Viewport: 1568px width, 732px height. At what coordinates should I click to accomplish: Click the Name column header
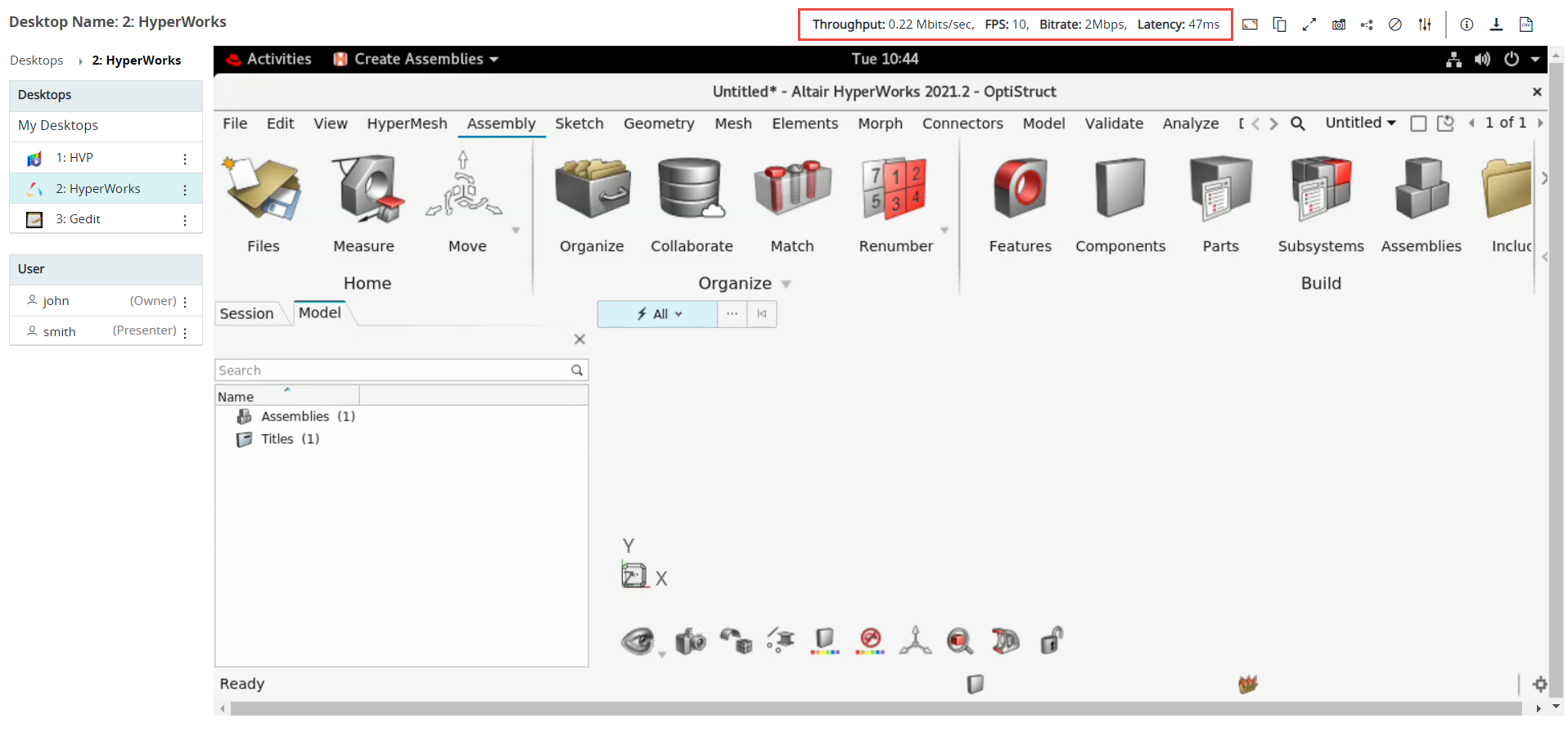click(287, 397)
